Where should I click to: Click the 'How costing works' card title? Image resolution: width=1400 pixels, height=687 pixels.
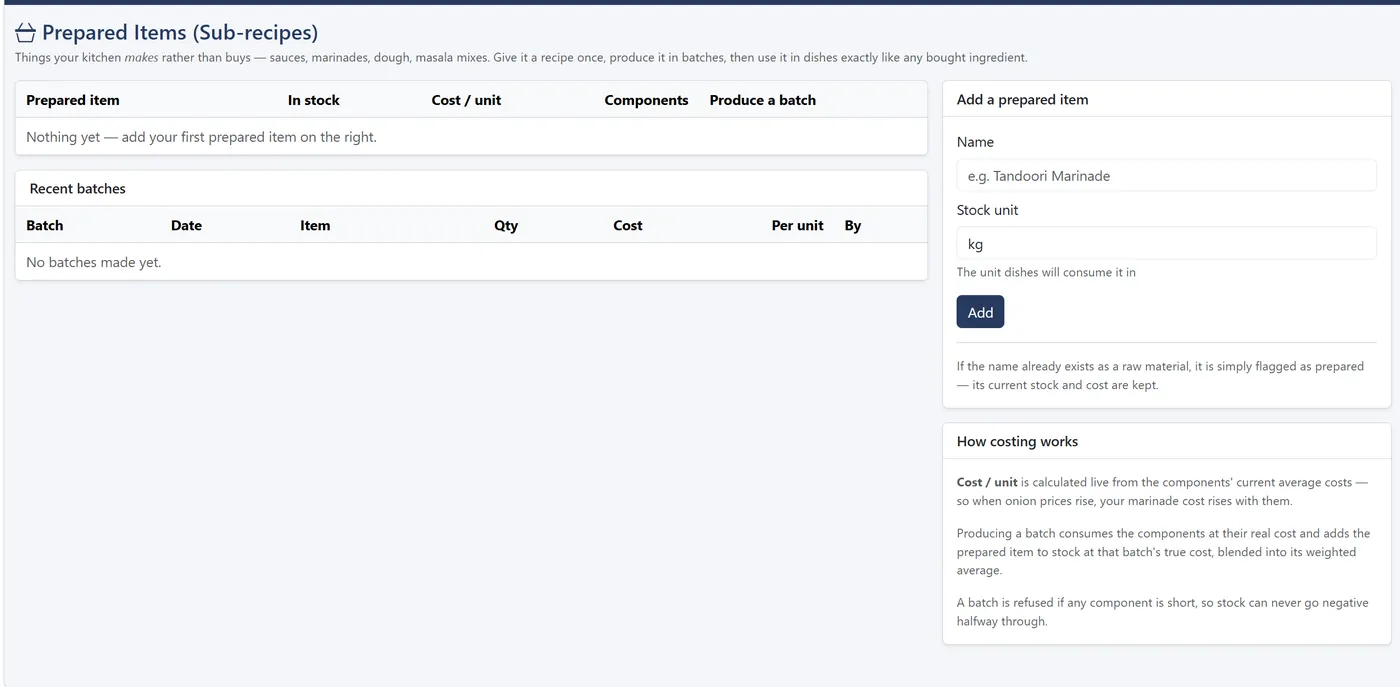(x=1017, y=441)
